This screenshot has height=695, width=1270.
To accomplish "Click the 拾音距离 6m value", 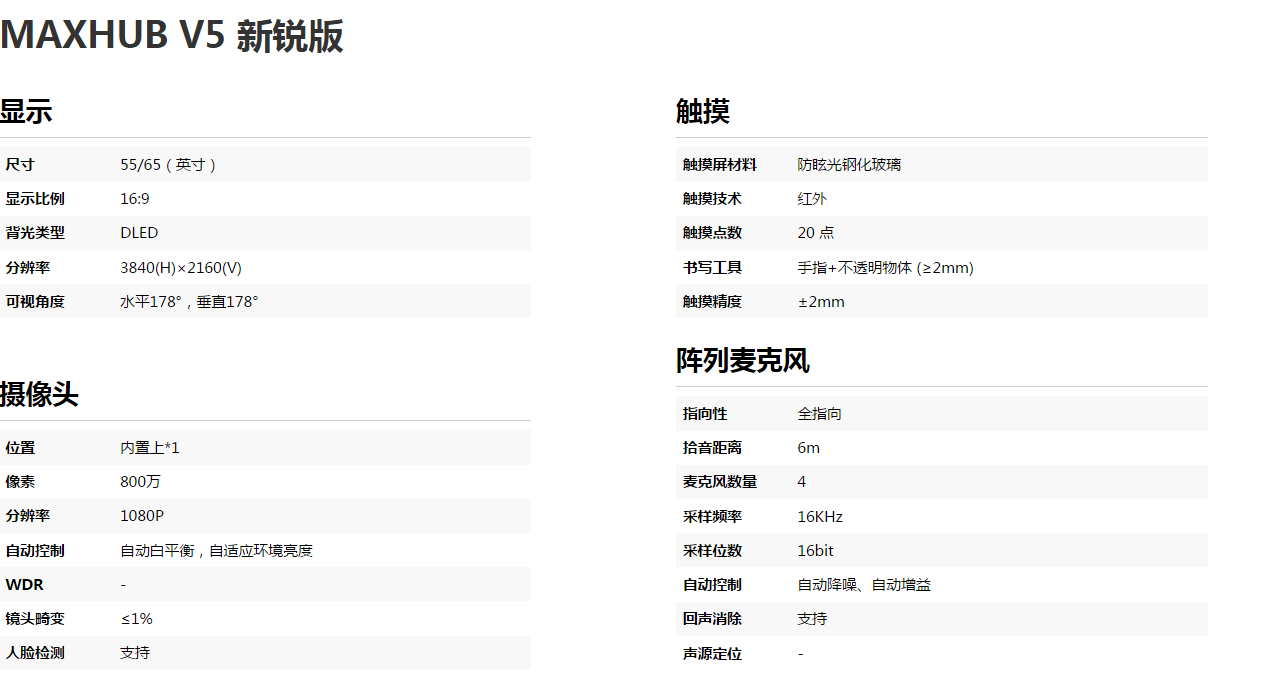I will pos(808,448).
